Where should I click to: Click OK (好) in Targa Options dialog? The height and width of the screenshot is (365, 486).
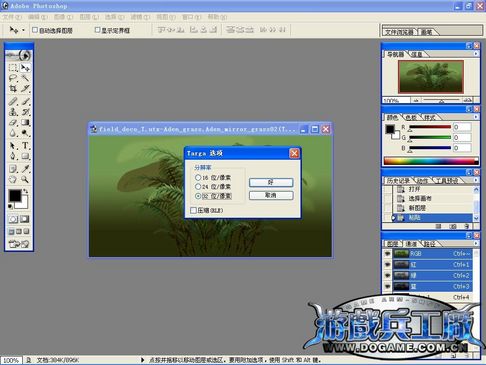click(x=271, y=182)
